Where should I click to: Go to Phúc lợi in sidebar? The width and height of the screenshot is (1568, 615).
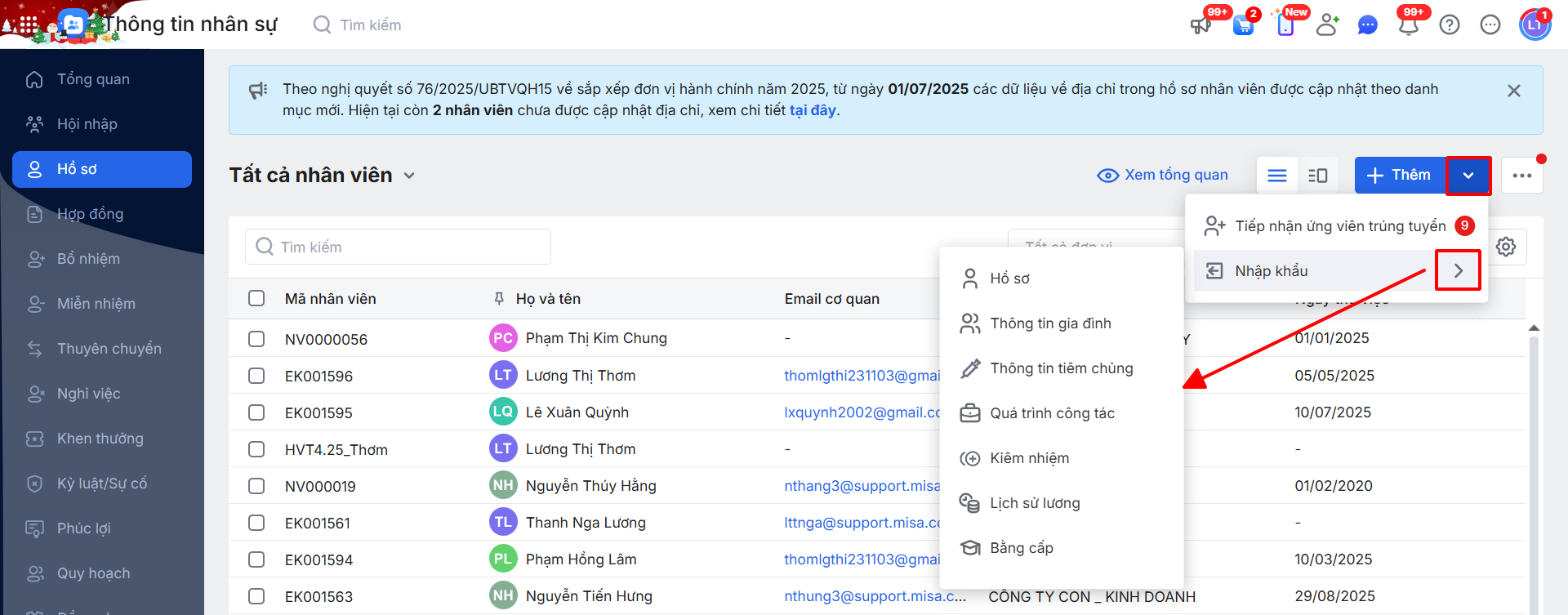coord(102,528)
